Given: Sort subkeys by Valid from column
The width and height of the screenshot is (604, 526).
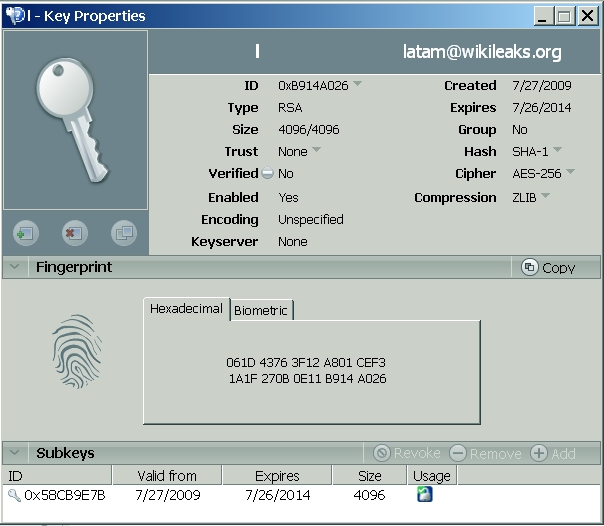Looking at the screenshot, I should pos(167,476).
